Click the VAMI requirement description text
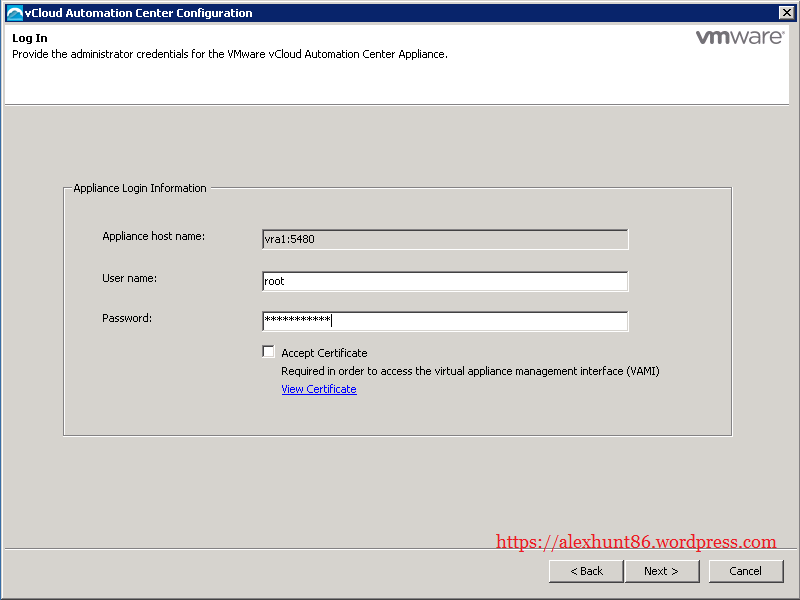800x600 pixels. [470, 371]
